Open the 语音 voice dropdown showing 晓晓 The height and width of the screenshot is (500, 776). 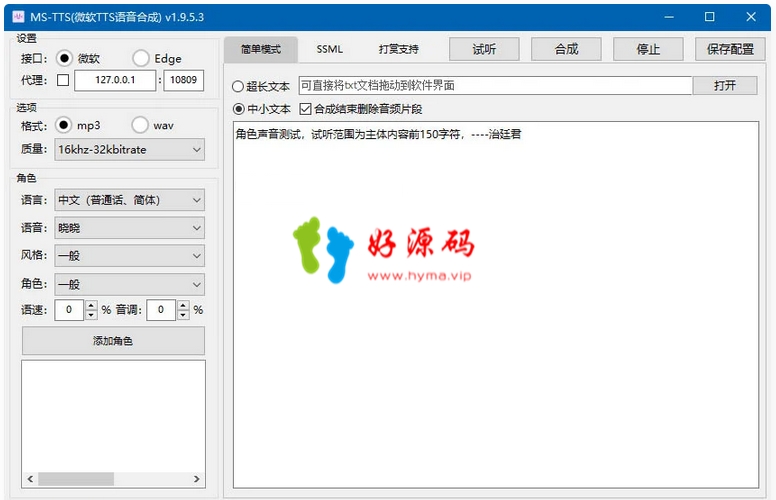pyautogui.click(x=130, y=228)
